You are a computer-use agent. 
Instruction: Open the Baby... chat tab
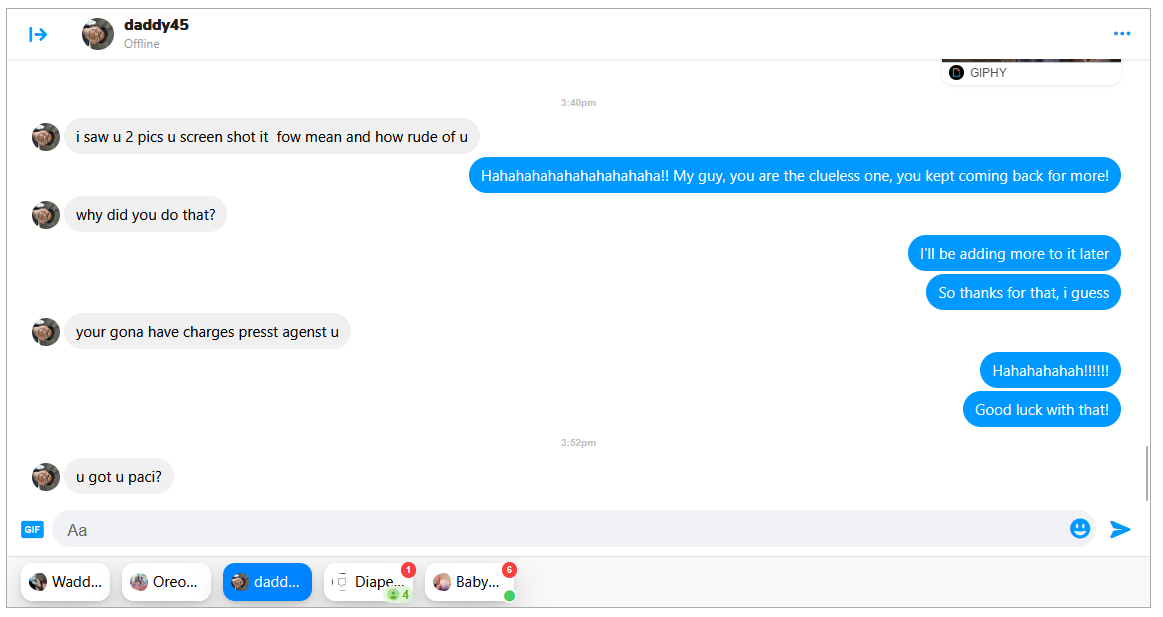point(469,582)
